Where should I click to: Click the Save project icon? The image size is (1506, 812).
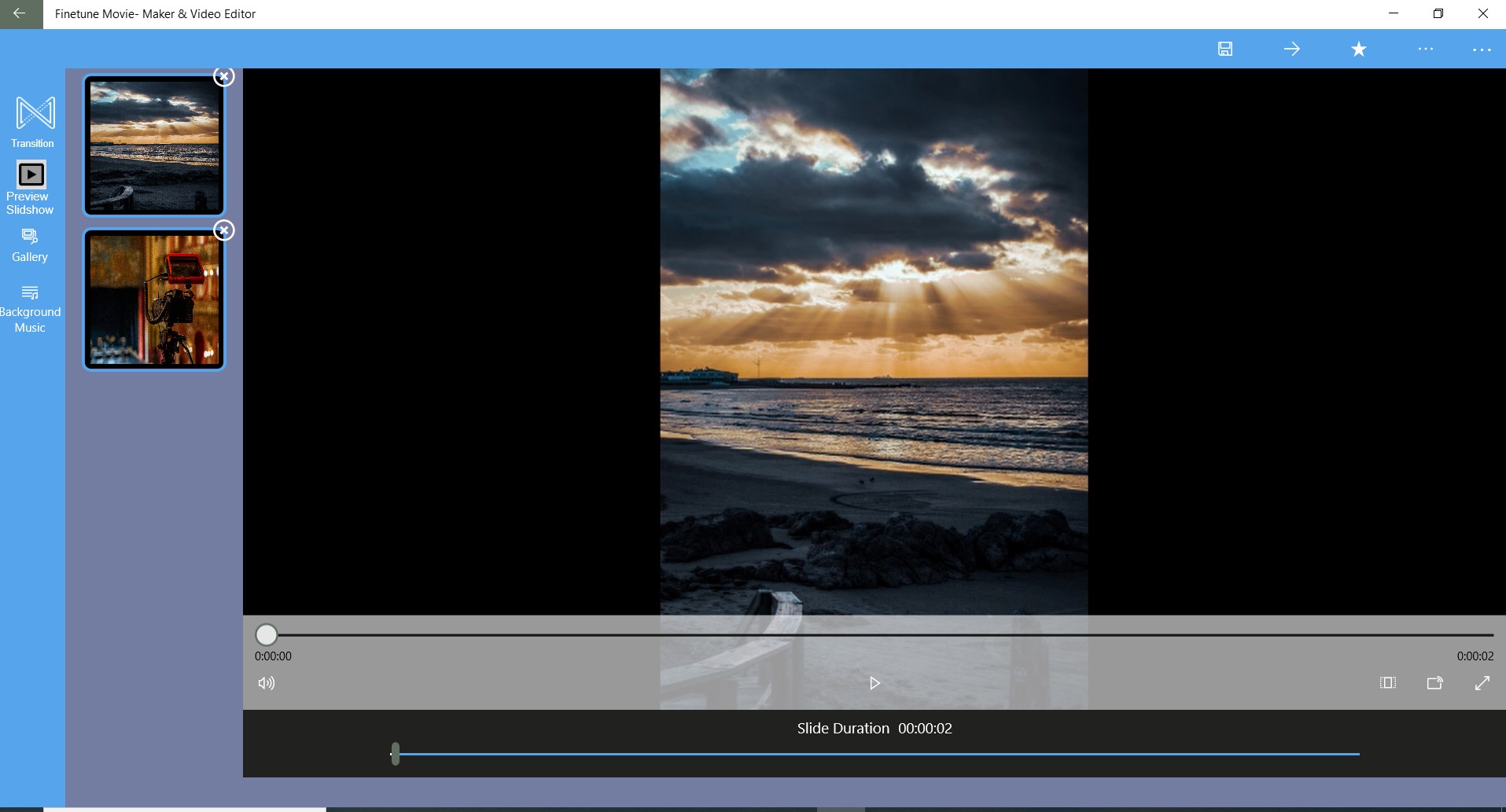click(x=1224, y=49)
